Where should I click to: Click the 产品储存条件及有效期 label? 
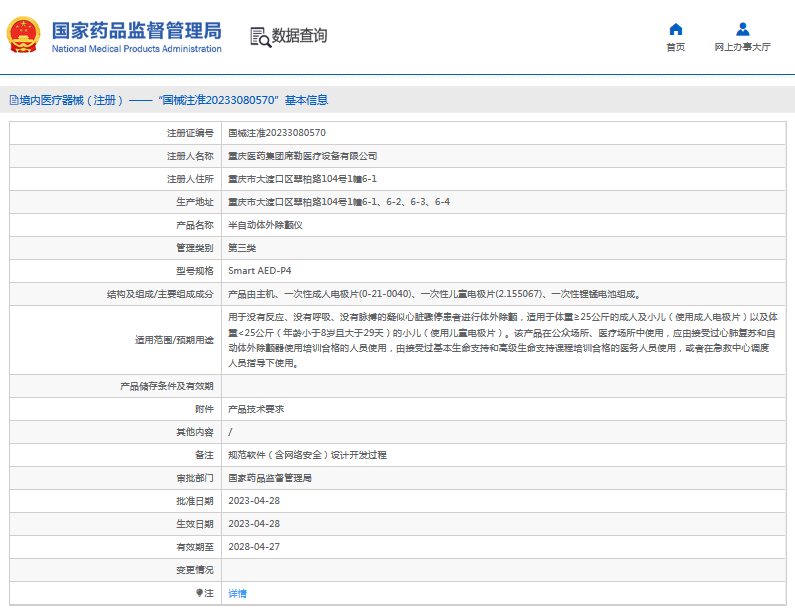pos(167,386)
